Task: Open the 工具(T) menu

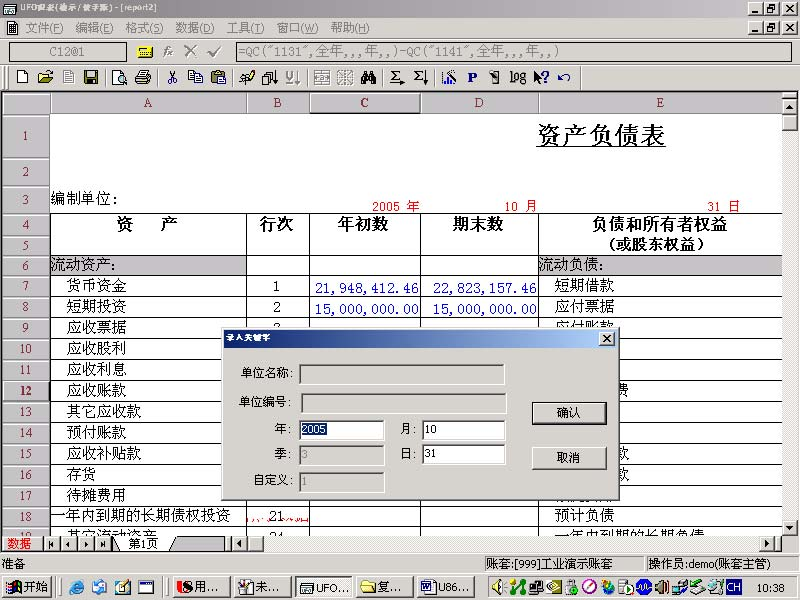Action: 245,28
